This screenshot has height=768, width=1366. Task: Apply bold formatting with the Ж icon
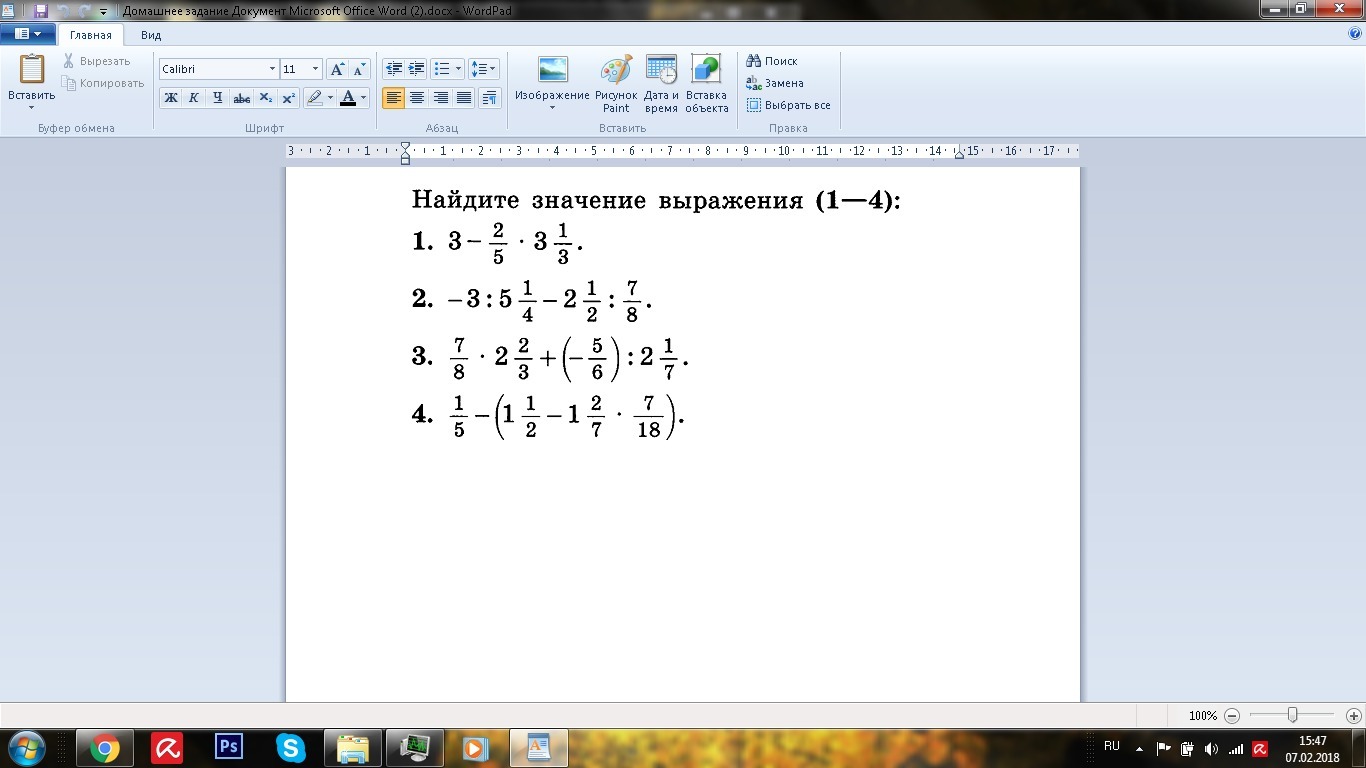coord(170,98)
